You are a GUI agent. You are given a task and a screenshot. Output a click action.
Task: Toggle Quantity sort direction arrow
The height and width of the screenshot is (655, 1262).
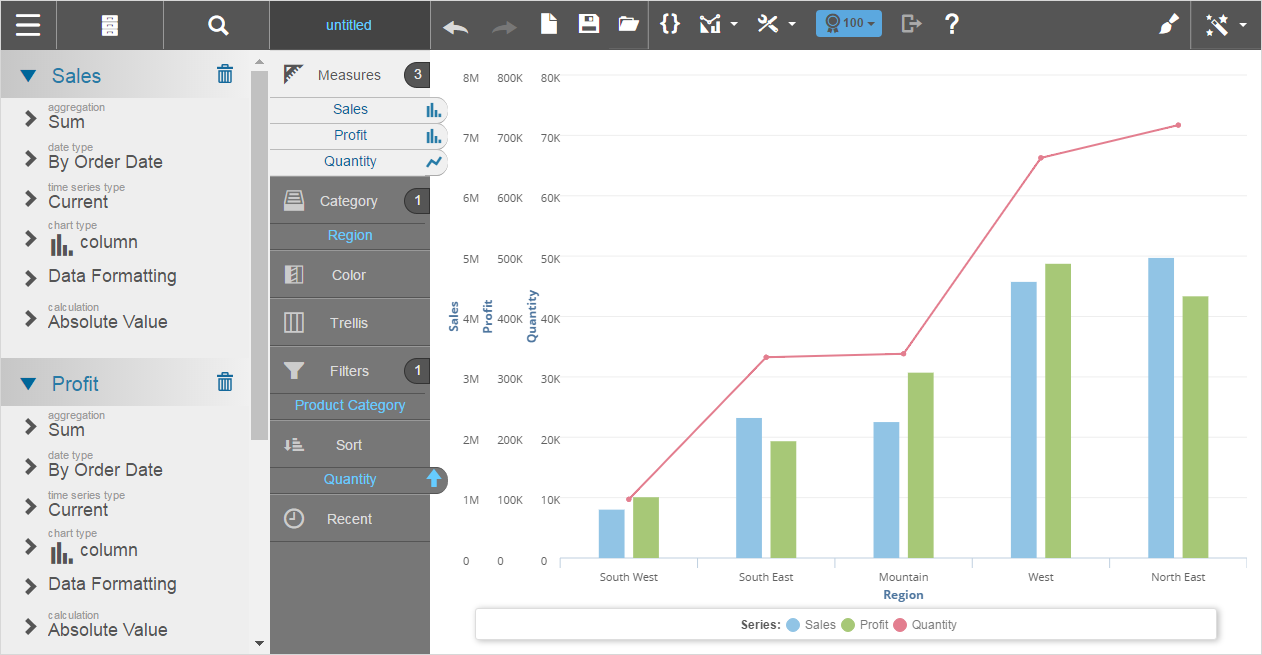pyautogui.click(x=434, y=479)
